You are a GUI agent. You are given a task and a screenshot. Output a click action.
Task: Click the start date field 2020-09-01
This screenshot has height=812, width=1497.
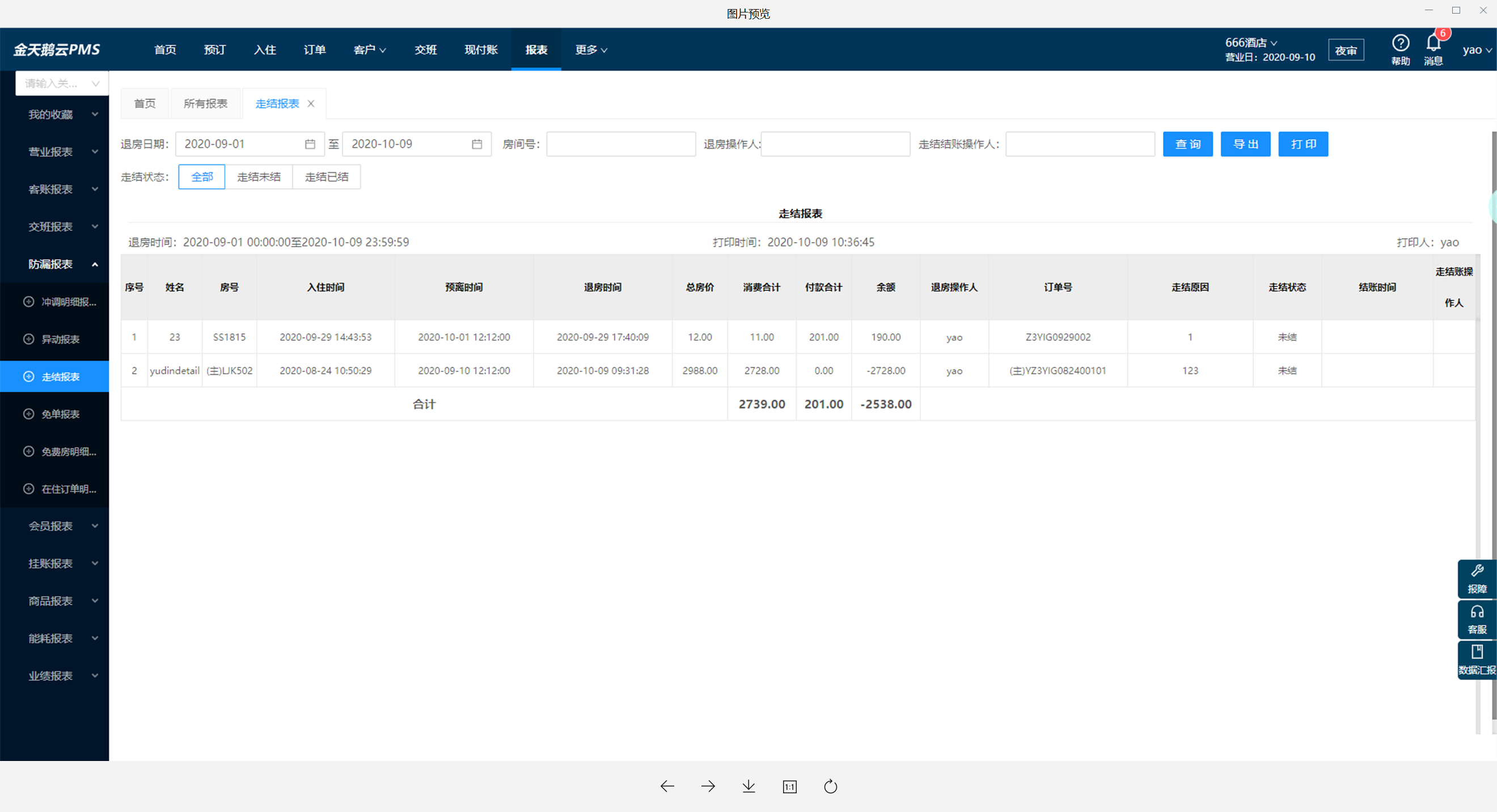250,144
